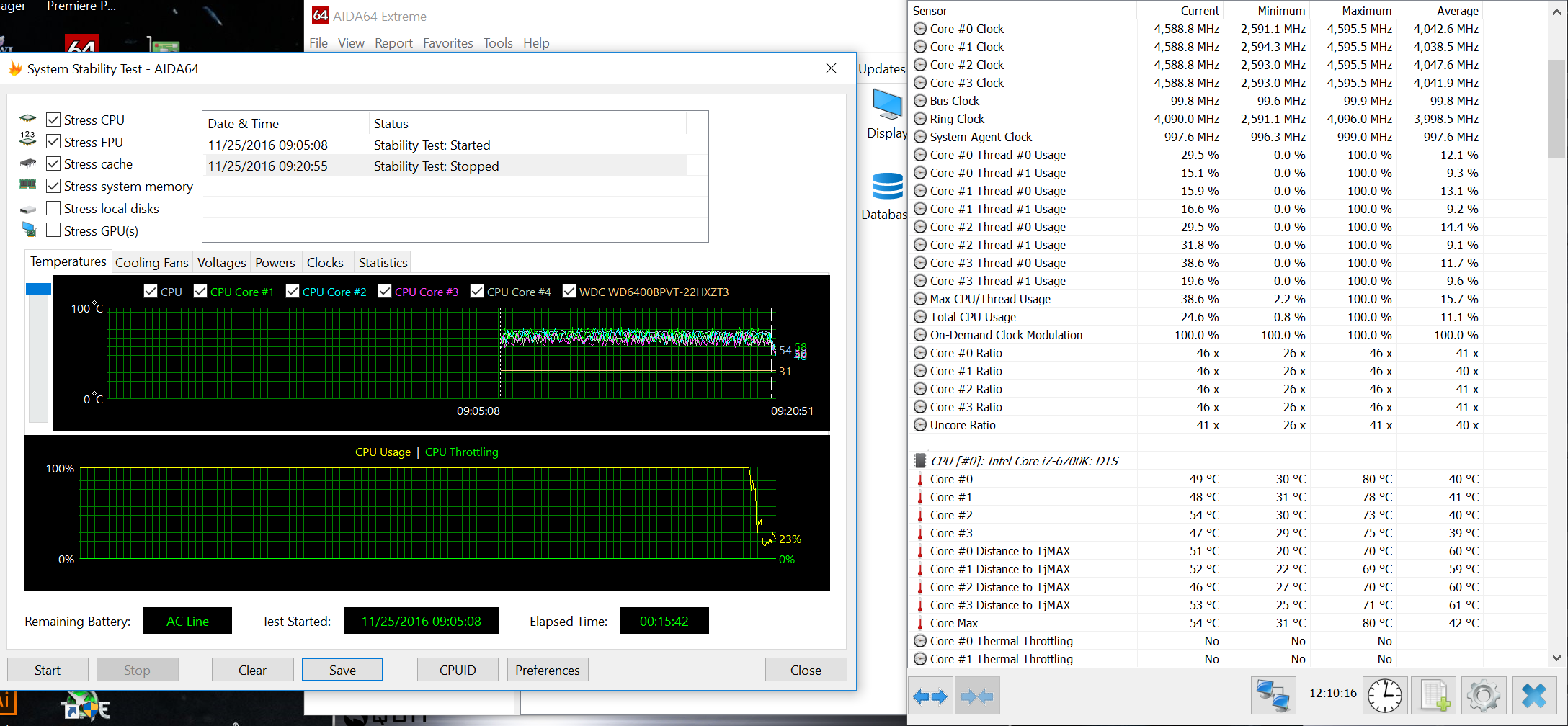
Task: Click the CPU chip icon next to DTS header
Action: pyautogui.click(x=920, y=461)
